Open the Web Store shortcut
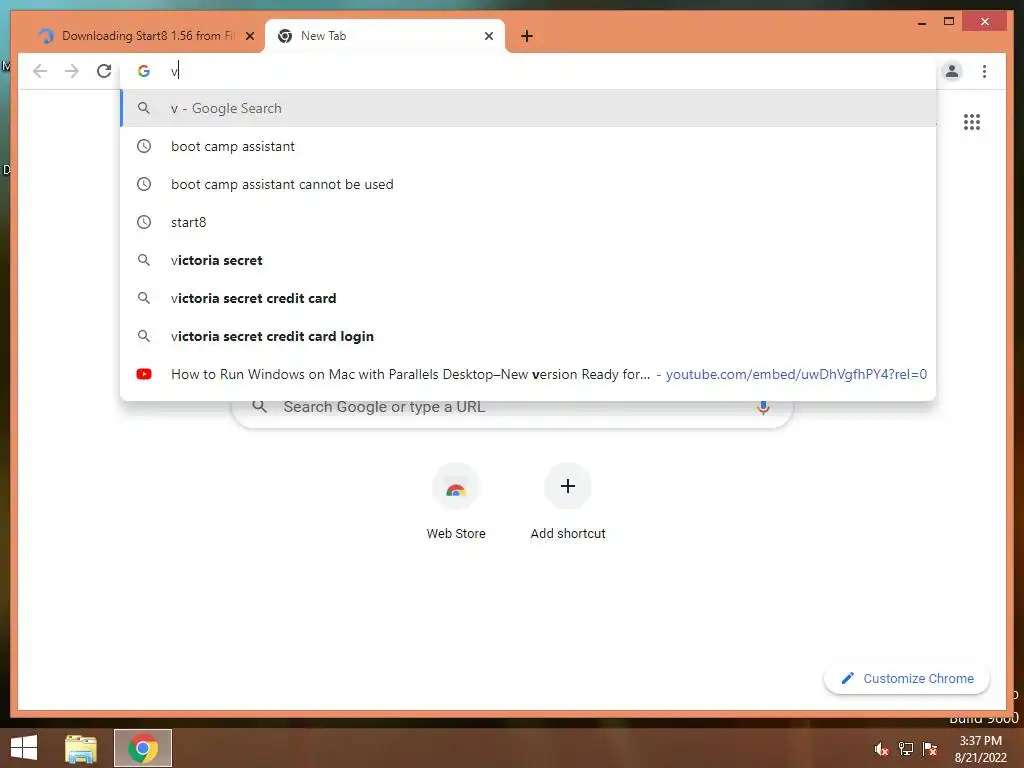The height and width of the screenshot is (768, 1024). (456, 502)
